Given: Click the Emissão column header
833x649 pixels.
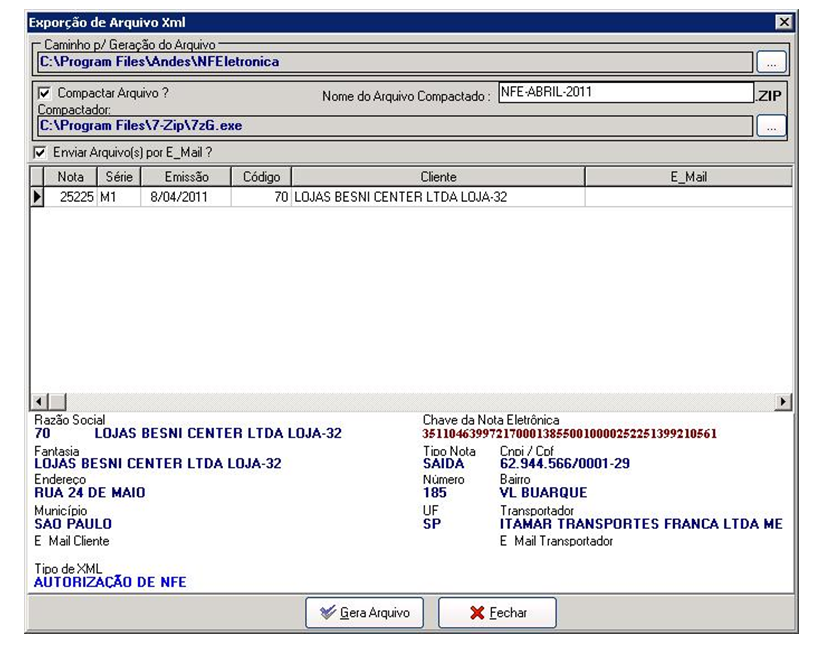Looking at the screenshot, I should tap(186, 177).
